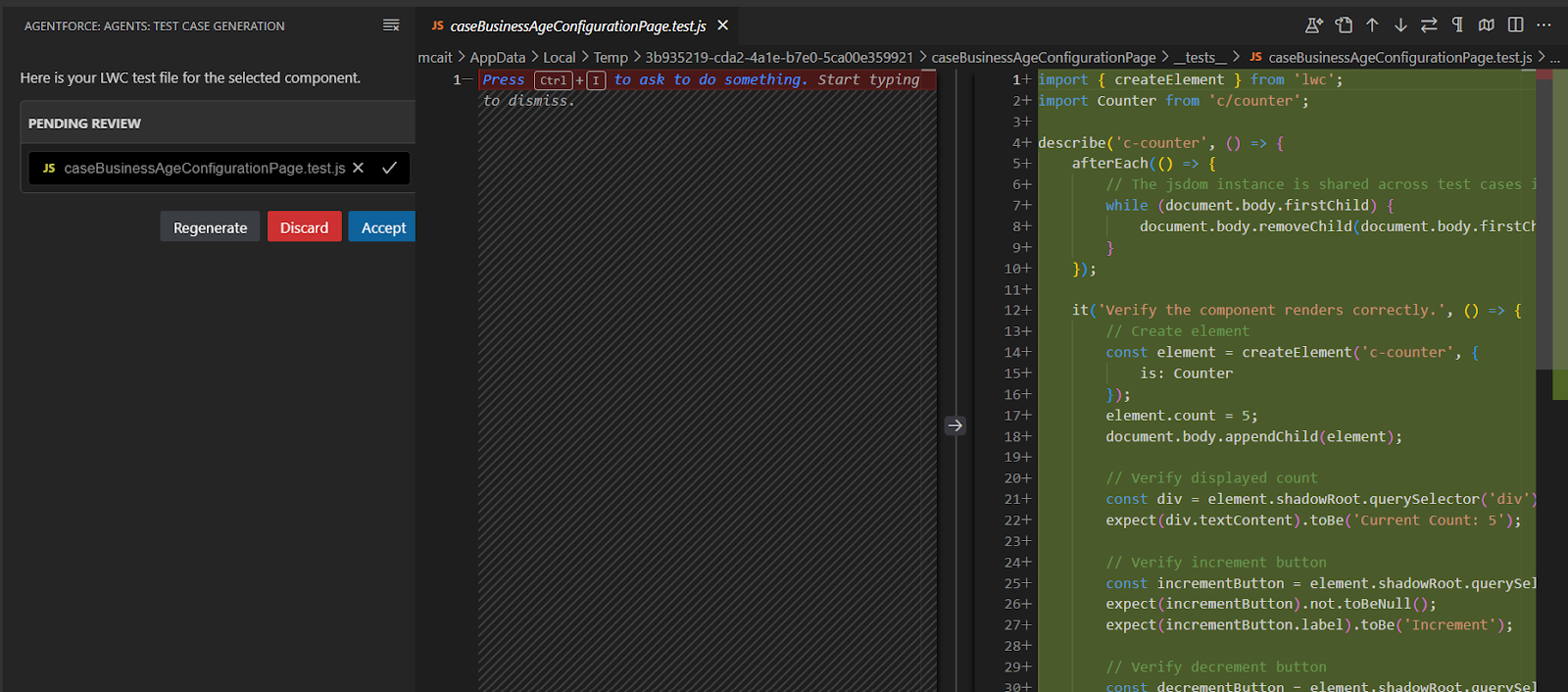
Task: Open the editor's More Actions ellipsis menu
Action: click(x=1544, y=25)
